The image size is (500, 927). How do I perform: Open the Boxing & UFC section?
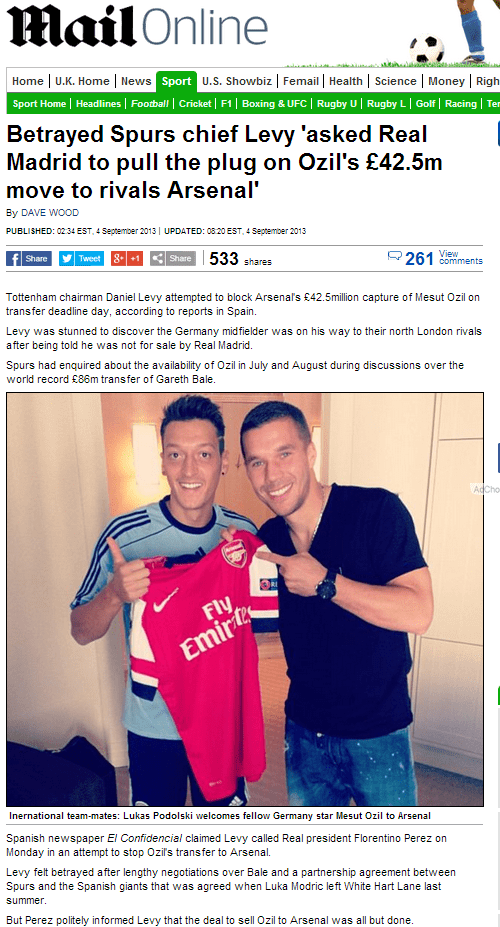(x=274, y=103)
